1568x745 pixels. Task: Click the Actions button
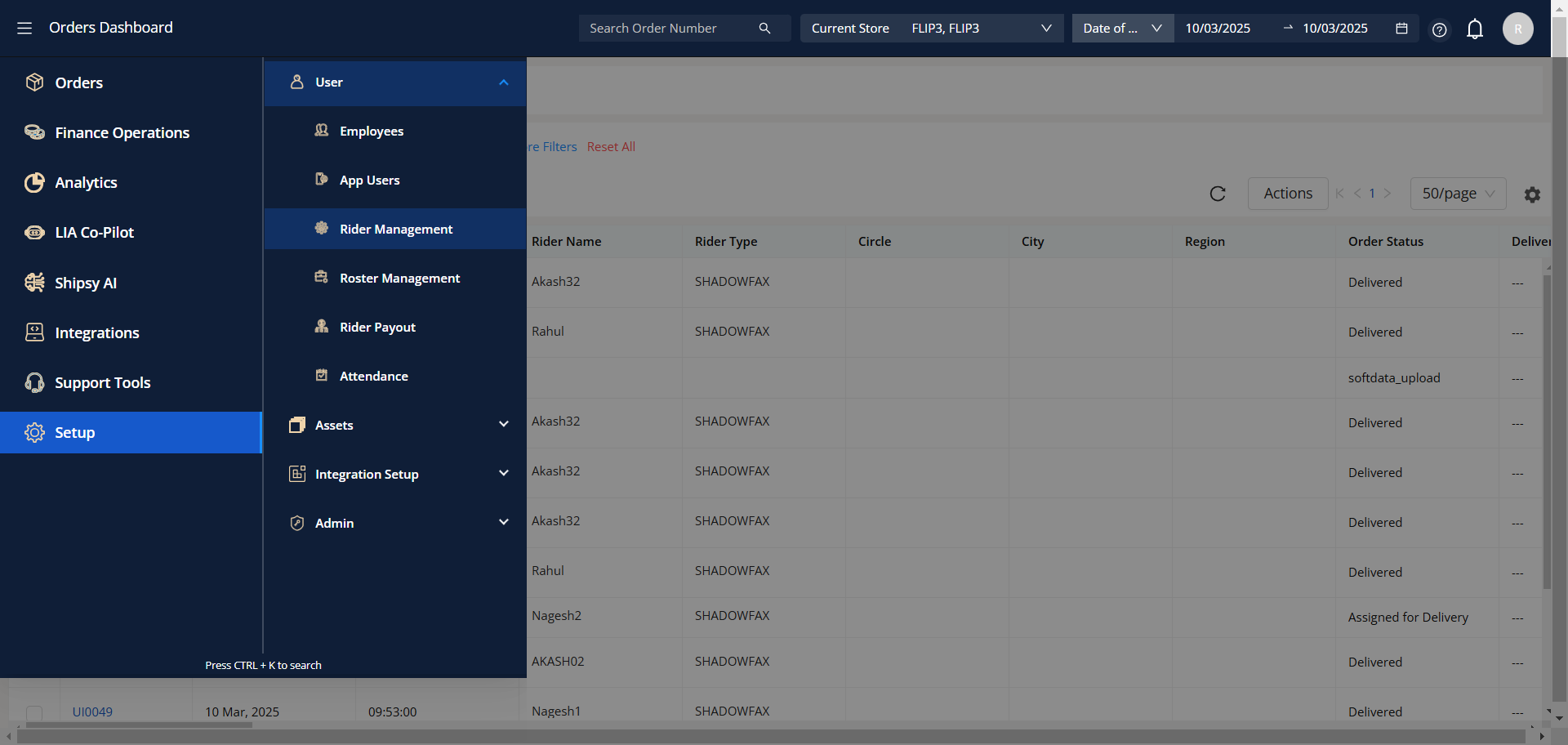click(x=1288, y=194)
